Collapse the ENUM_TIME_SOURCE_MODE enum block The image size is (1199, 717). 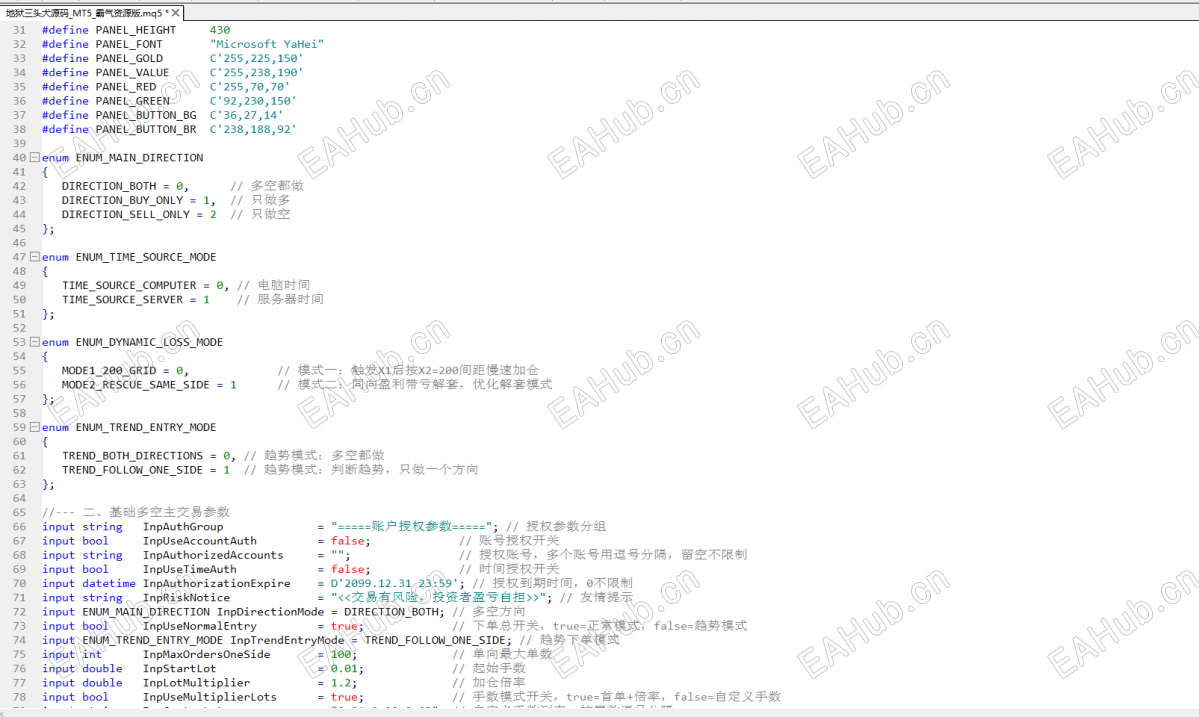[34, 257]
